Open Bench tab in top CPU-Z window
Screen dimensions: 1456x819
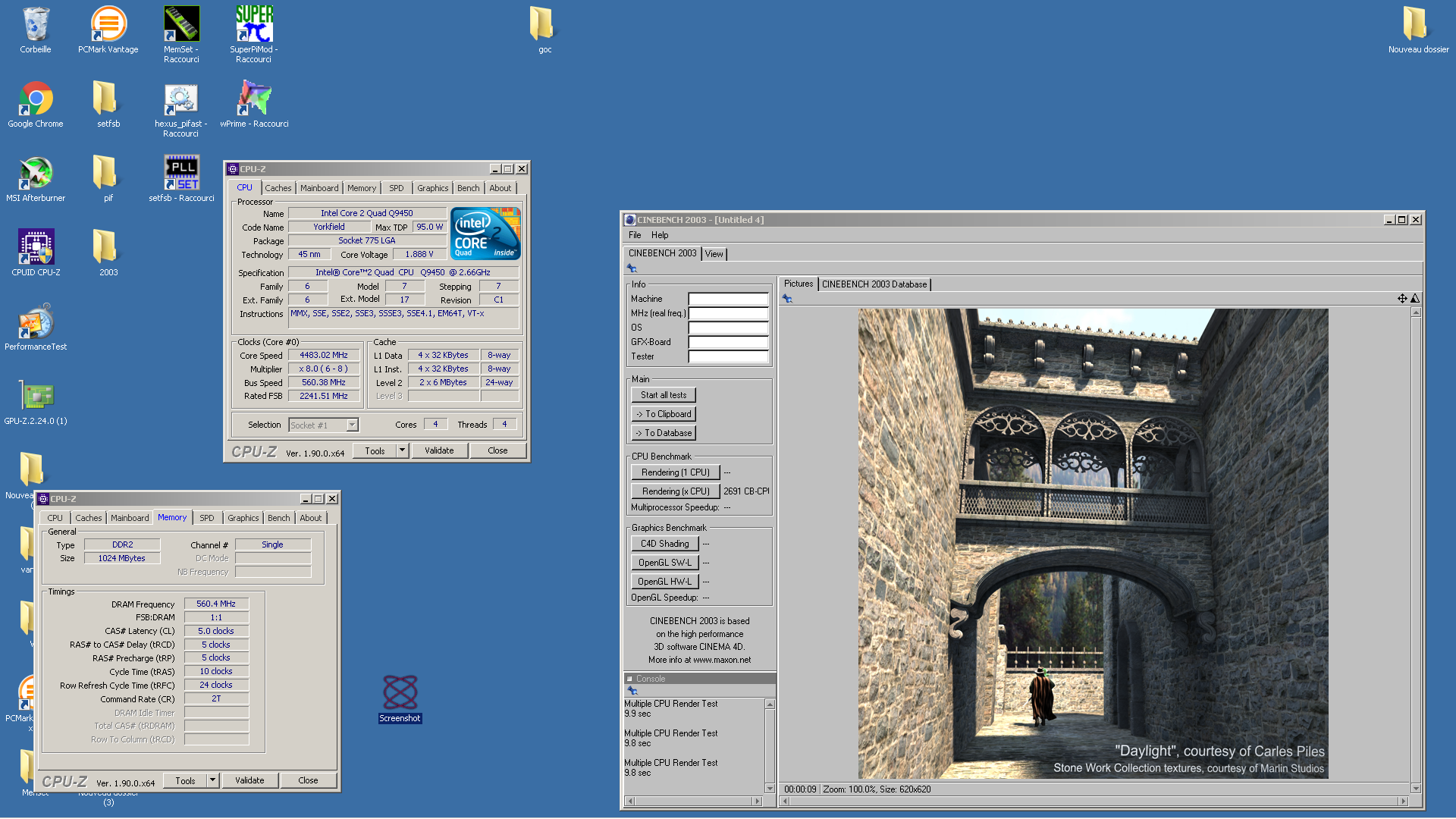[469, 188]
